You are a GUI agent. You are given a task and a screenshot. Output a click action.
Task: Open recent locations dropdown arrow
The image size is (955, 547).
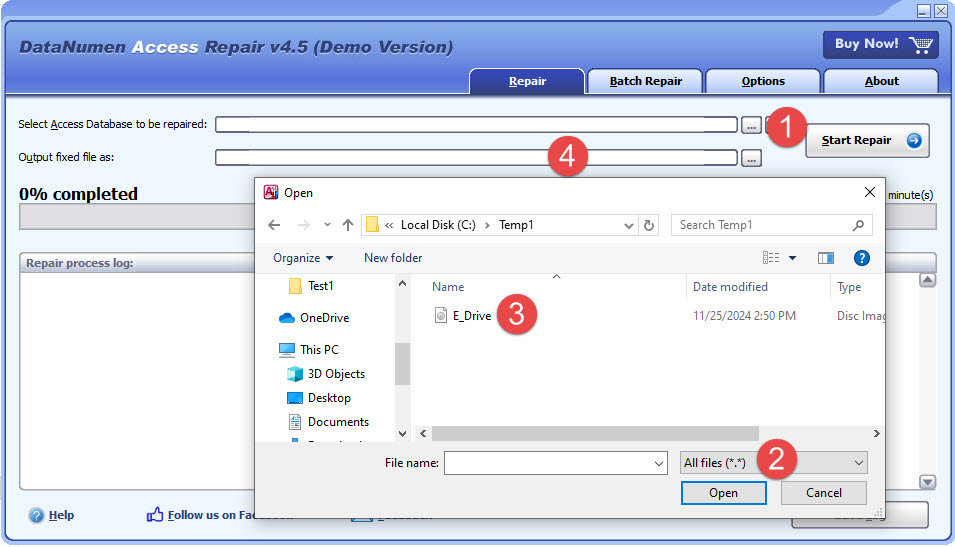click(327, 225)
